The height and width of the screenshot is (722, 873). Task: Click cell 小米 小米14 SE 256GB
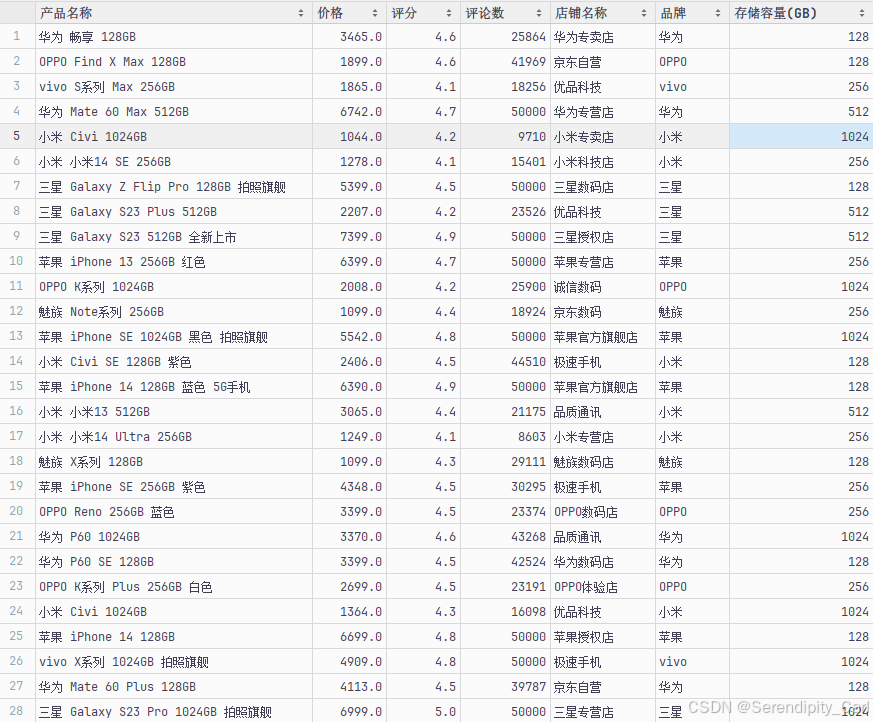[x=174, y=161]
